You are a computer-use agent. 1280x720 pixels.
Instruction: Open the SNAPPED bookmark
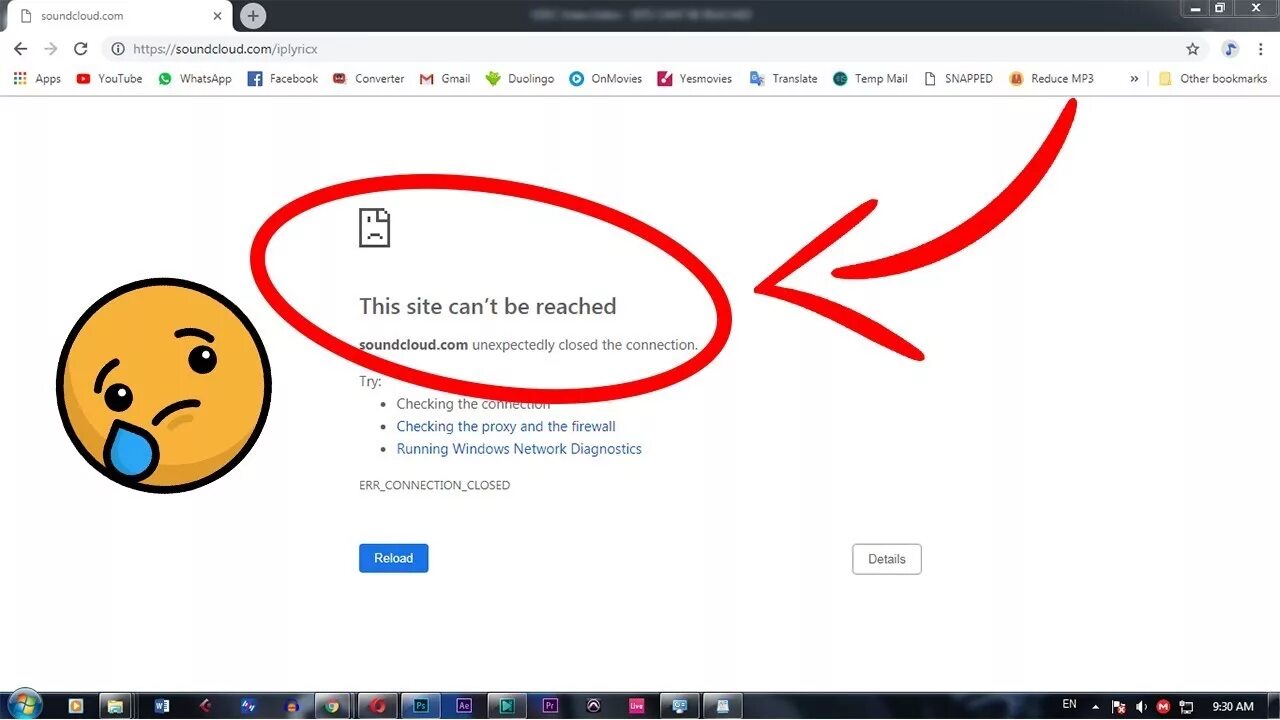pyautogui.click(x=958, y=79)
